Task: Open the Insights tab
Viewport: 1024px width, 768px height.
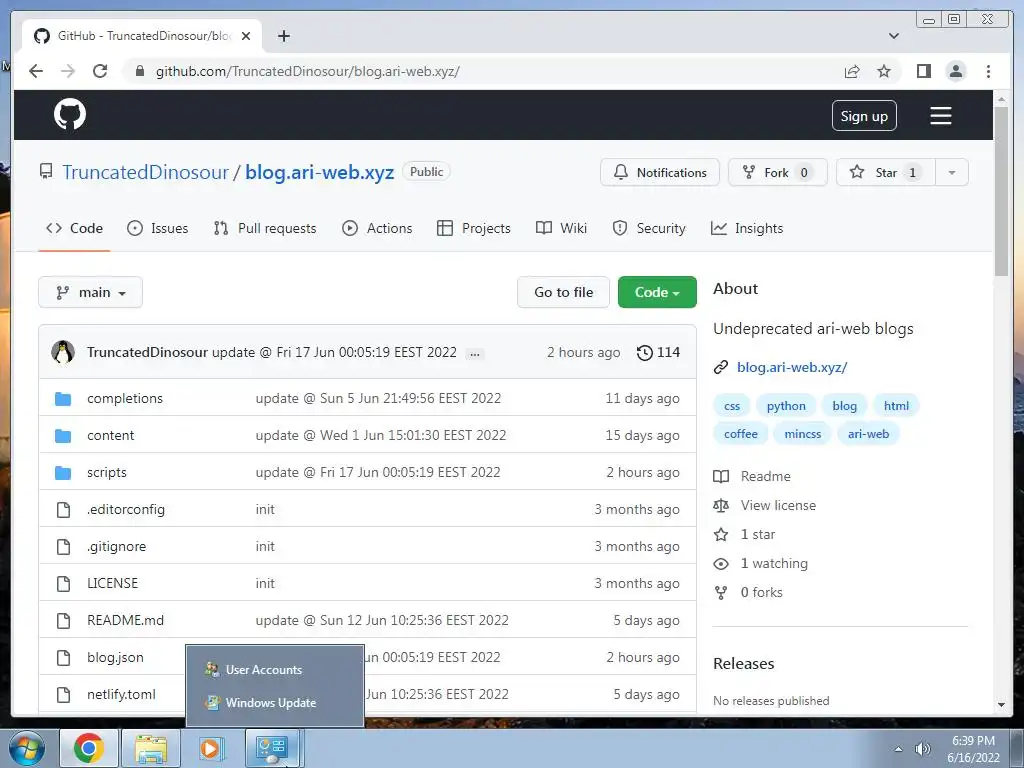Action: 747,229
